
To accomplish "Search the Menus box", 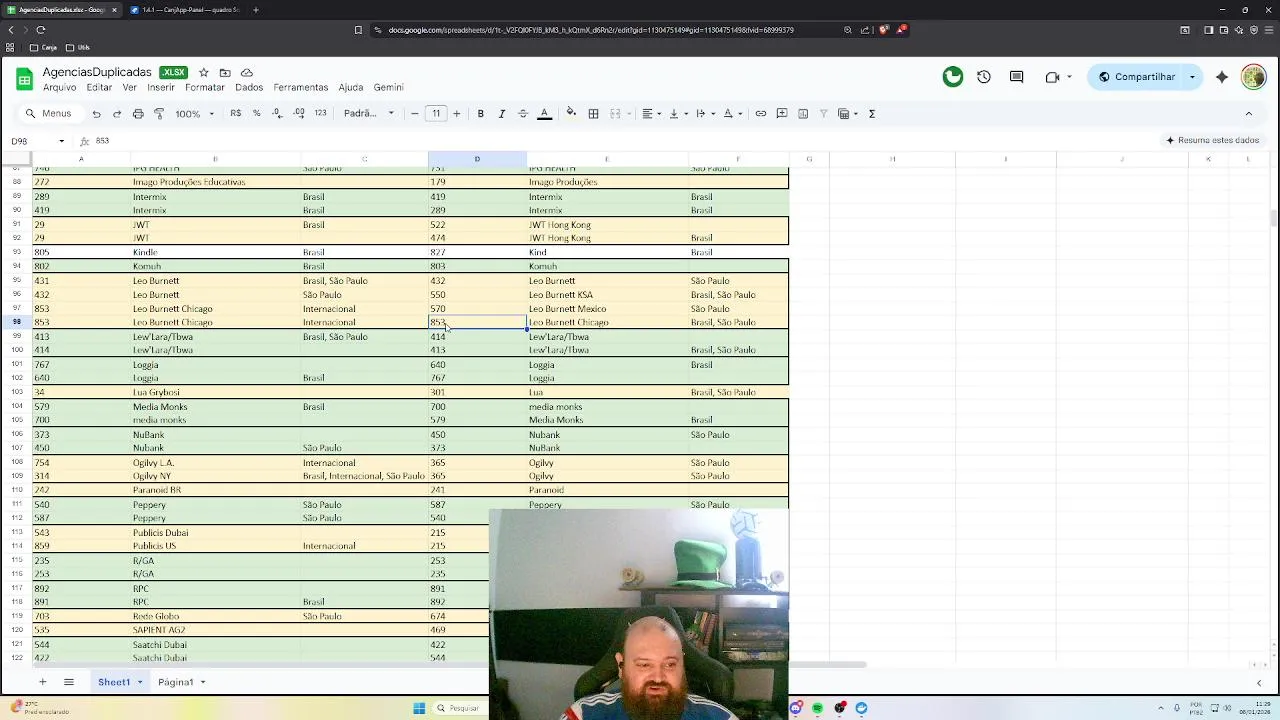I will 48,114.
